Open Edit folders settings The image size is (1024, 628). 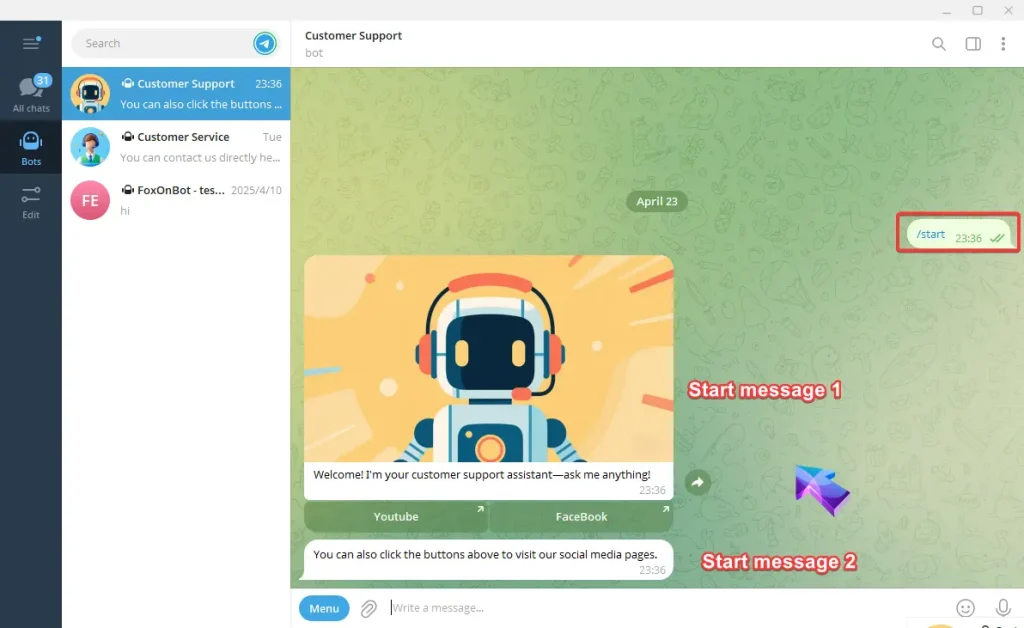point(31,202)
